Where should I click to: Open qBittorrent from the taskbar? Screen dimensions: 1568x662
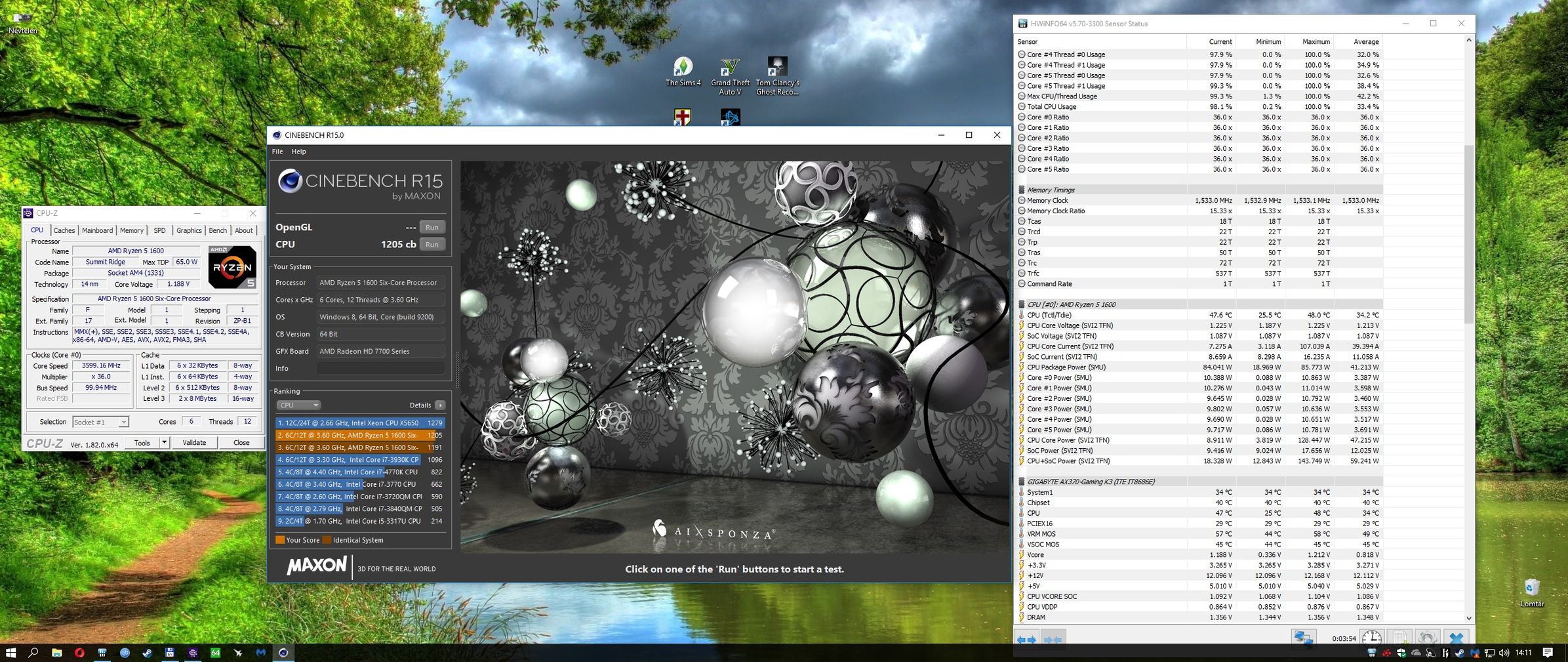coord(125,653)
